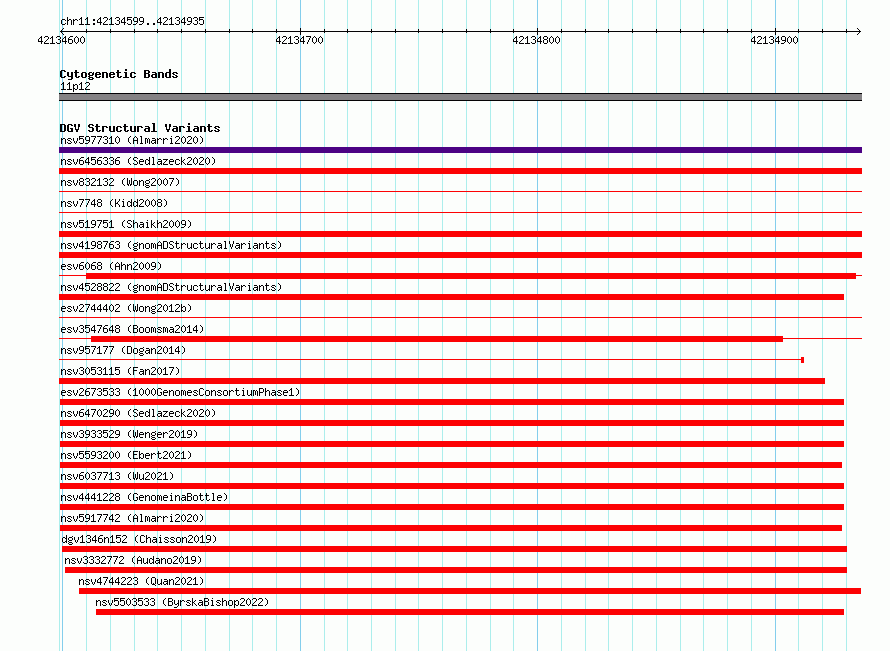Viewport: 890px width, 651px height.
Task: Click the nsv519751 (Shaikh2009) label
Action: tap(126, 224)
